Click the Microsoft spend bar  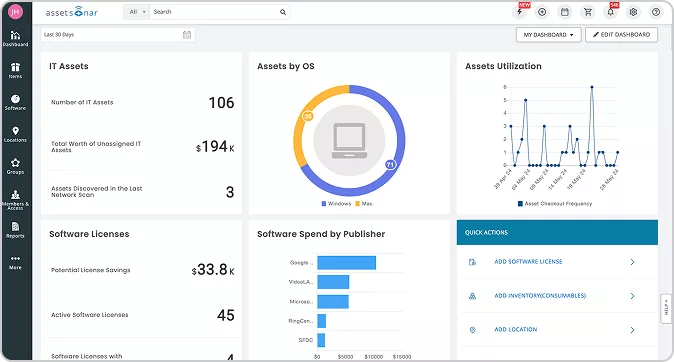[333, 301]
